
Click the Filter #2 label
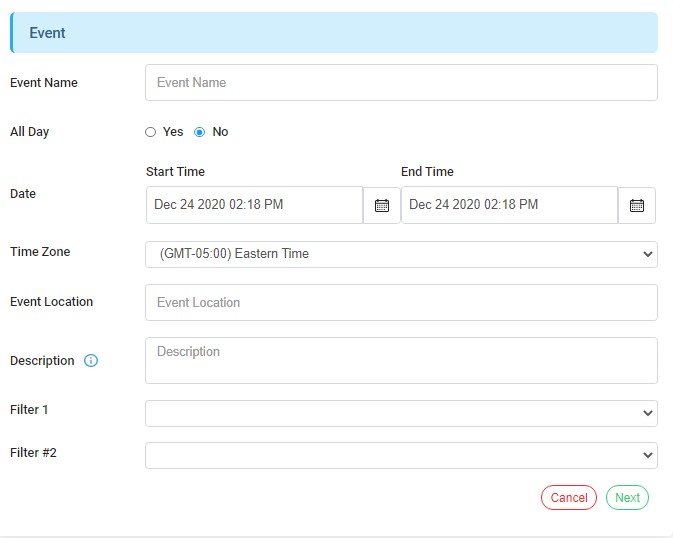(x=33, y=452)
